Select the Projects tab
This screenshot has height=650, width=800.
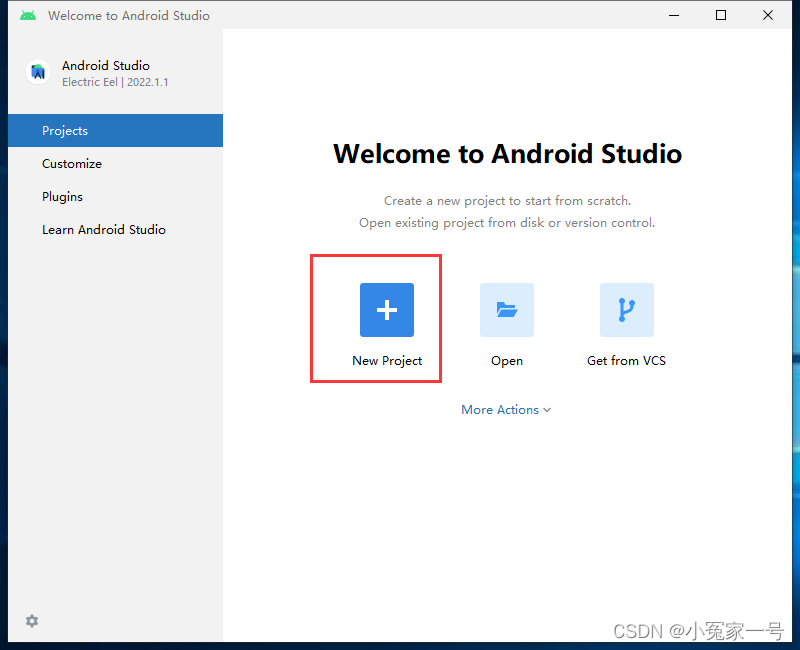coord(115,131)
